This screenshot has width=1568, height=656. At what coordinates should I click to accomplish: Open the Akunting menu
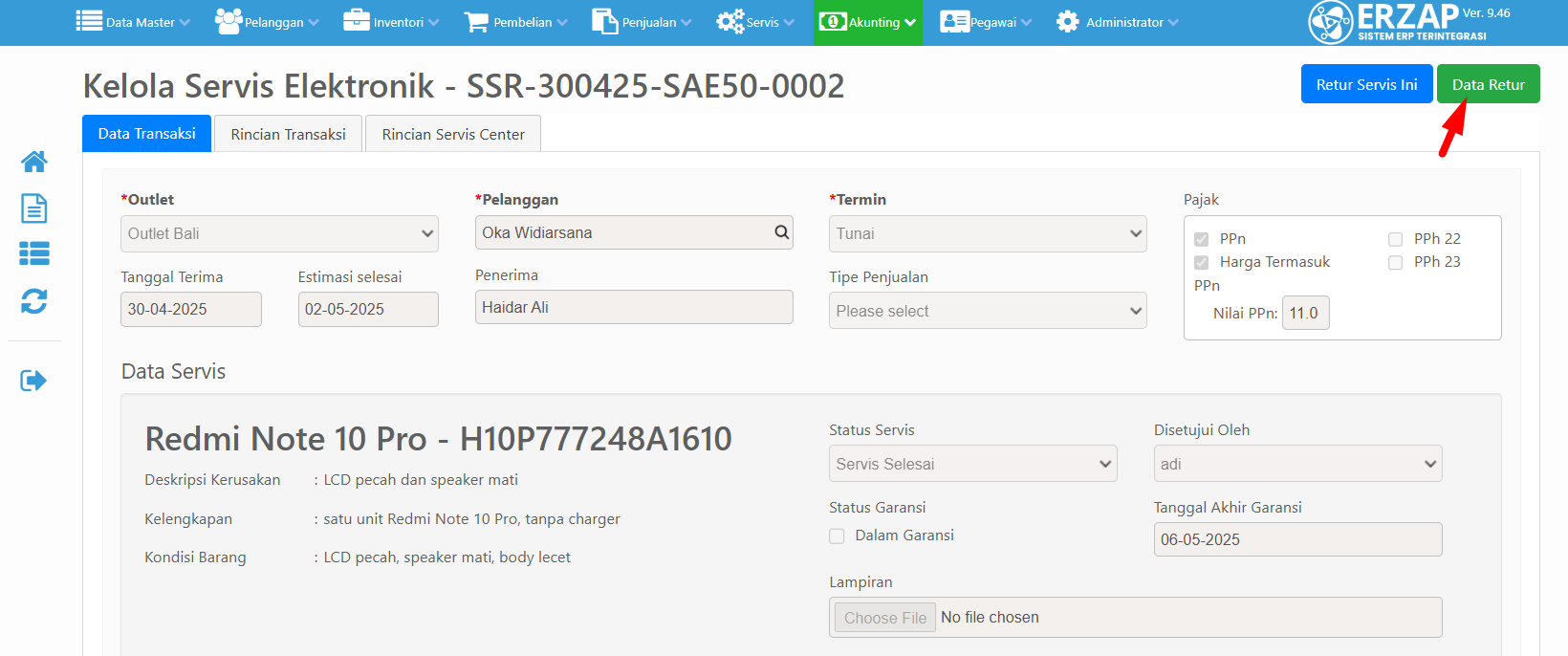click(868, 22)
